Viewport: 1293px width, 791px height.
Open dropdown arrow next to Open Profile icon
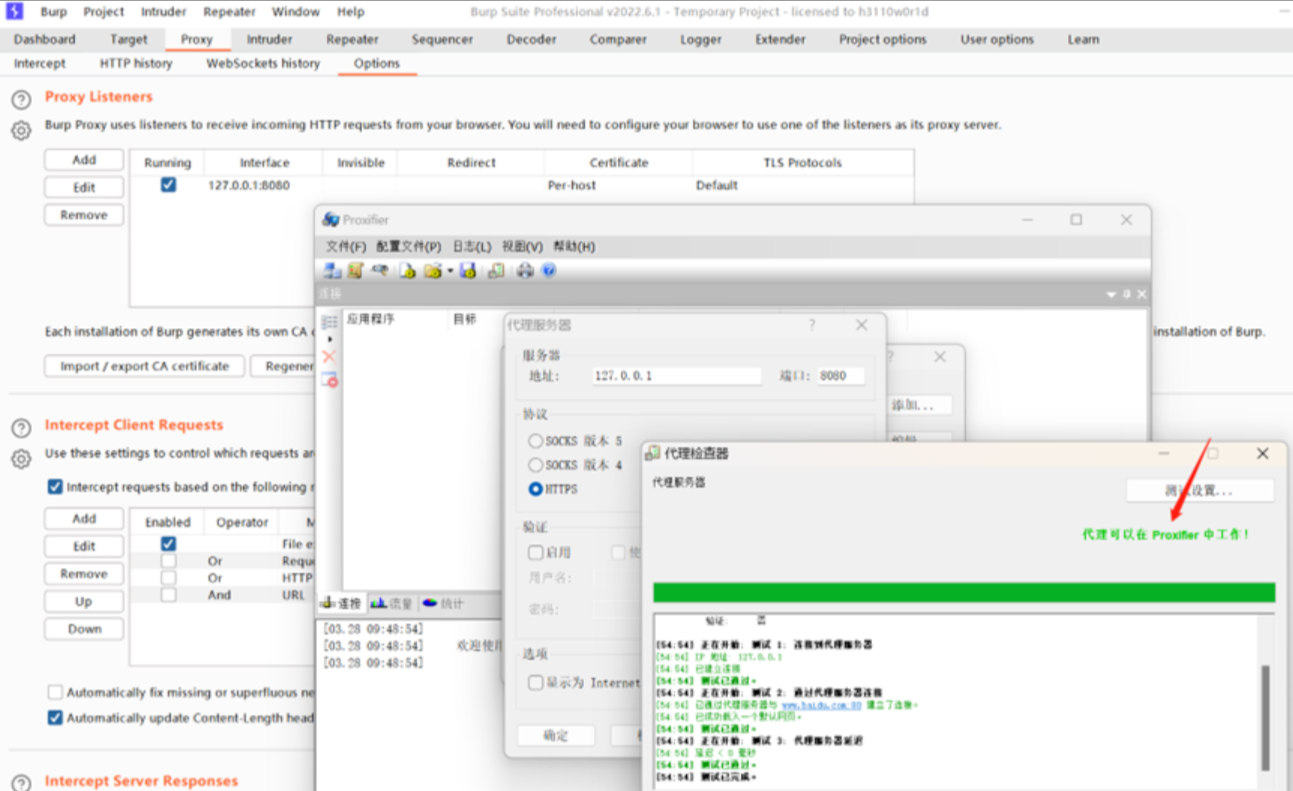[x=450, y=271]
